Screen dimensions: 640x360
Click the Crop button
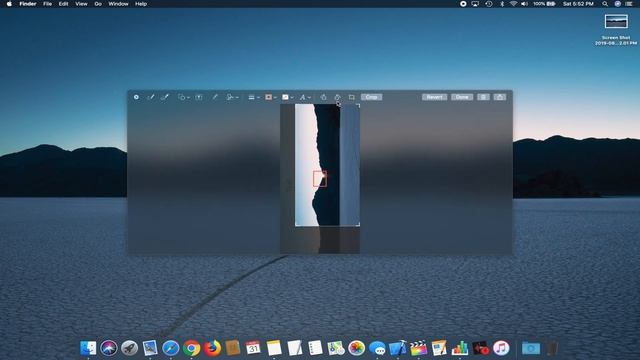(371, 97)
